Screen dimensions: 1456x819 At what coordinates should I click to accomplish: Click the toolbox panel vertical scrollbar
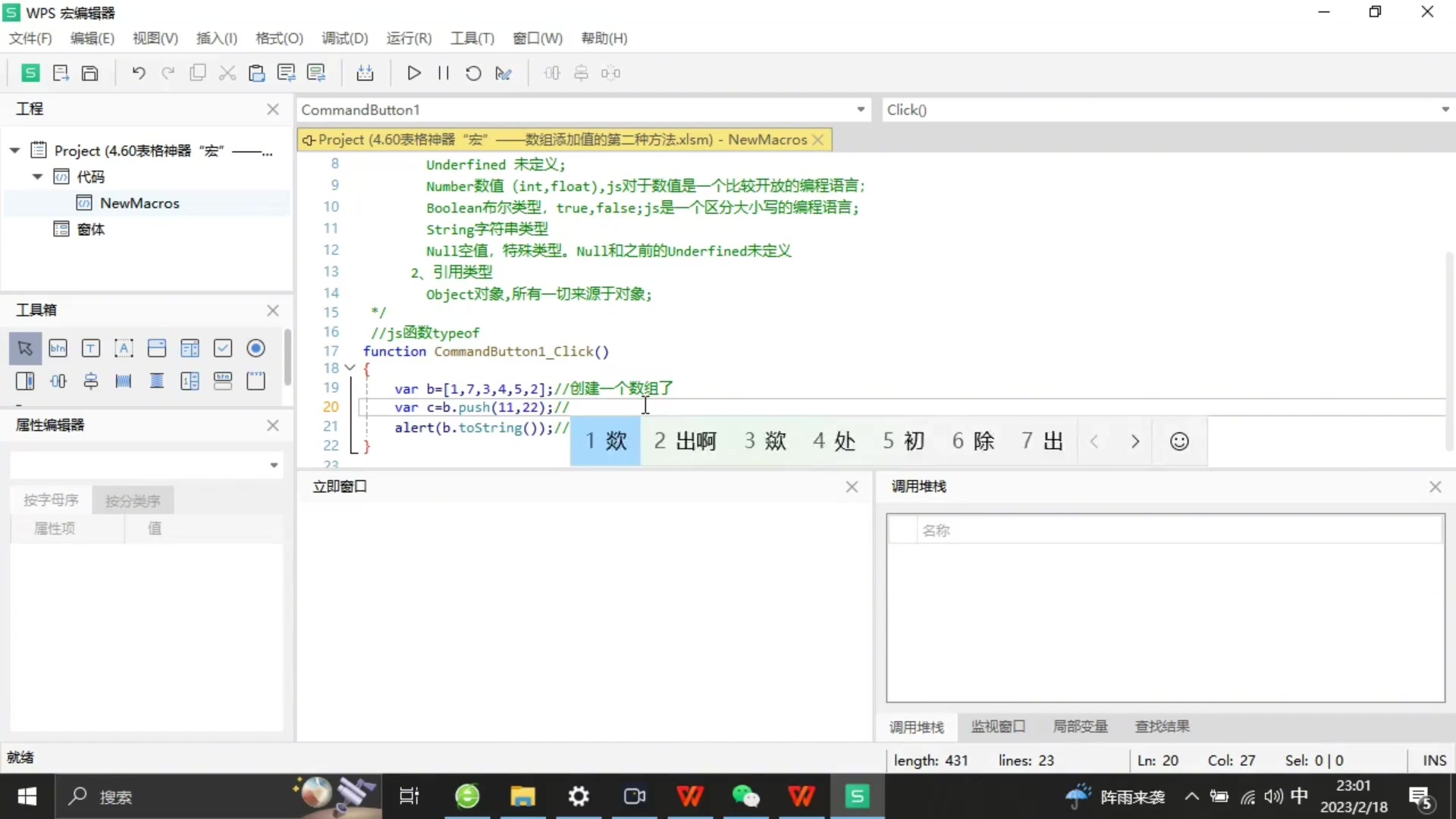tap(287, 356)
